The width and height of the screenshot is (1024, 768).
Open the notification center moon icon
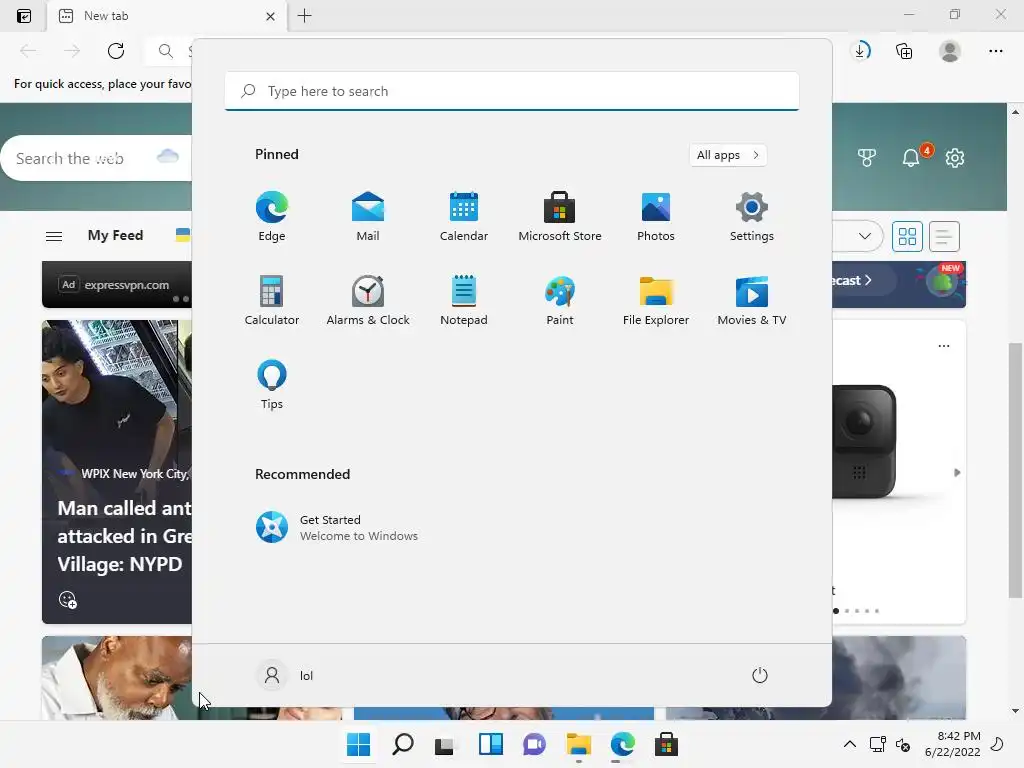click(998, 744)
